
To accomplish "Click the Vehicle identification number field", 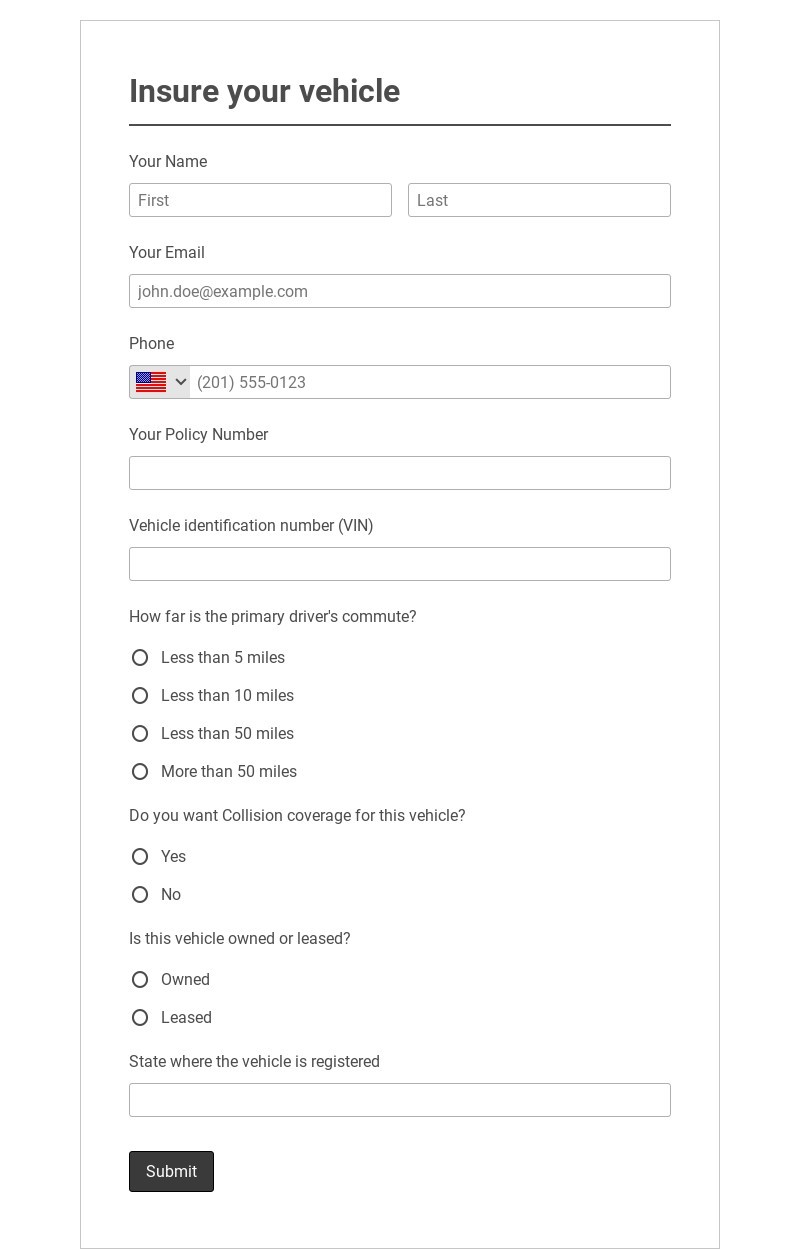I will coord(400,564).
